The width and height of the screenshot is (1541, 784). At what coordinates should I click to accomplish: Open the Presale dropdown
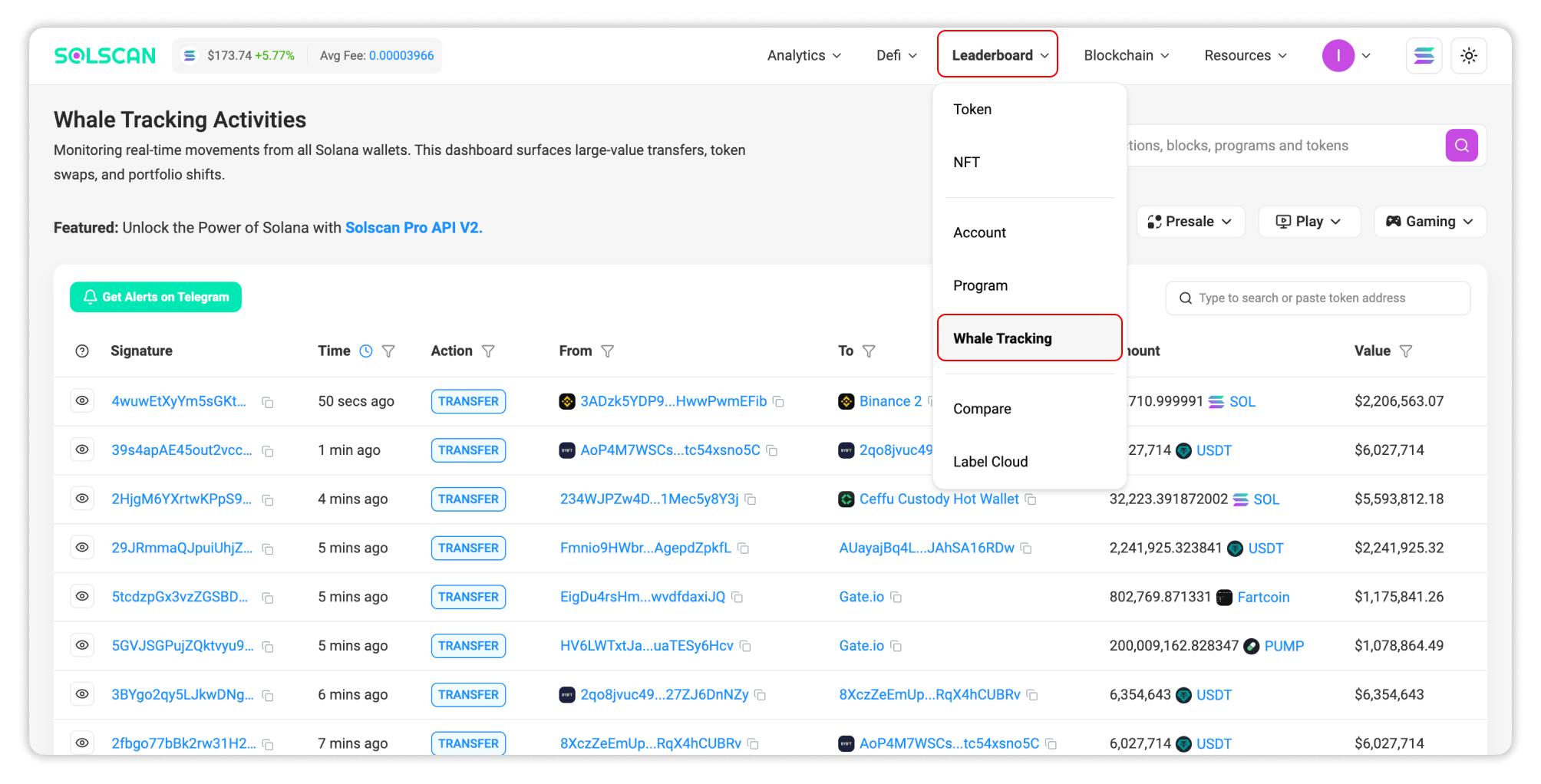click(1190, 222)
